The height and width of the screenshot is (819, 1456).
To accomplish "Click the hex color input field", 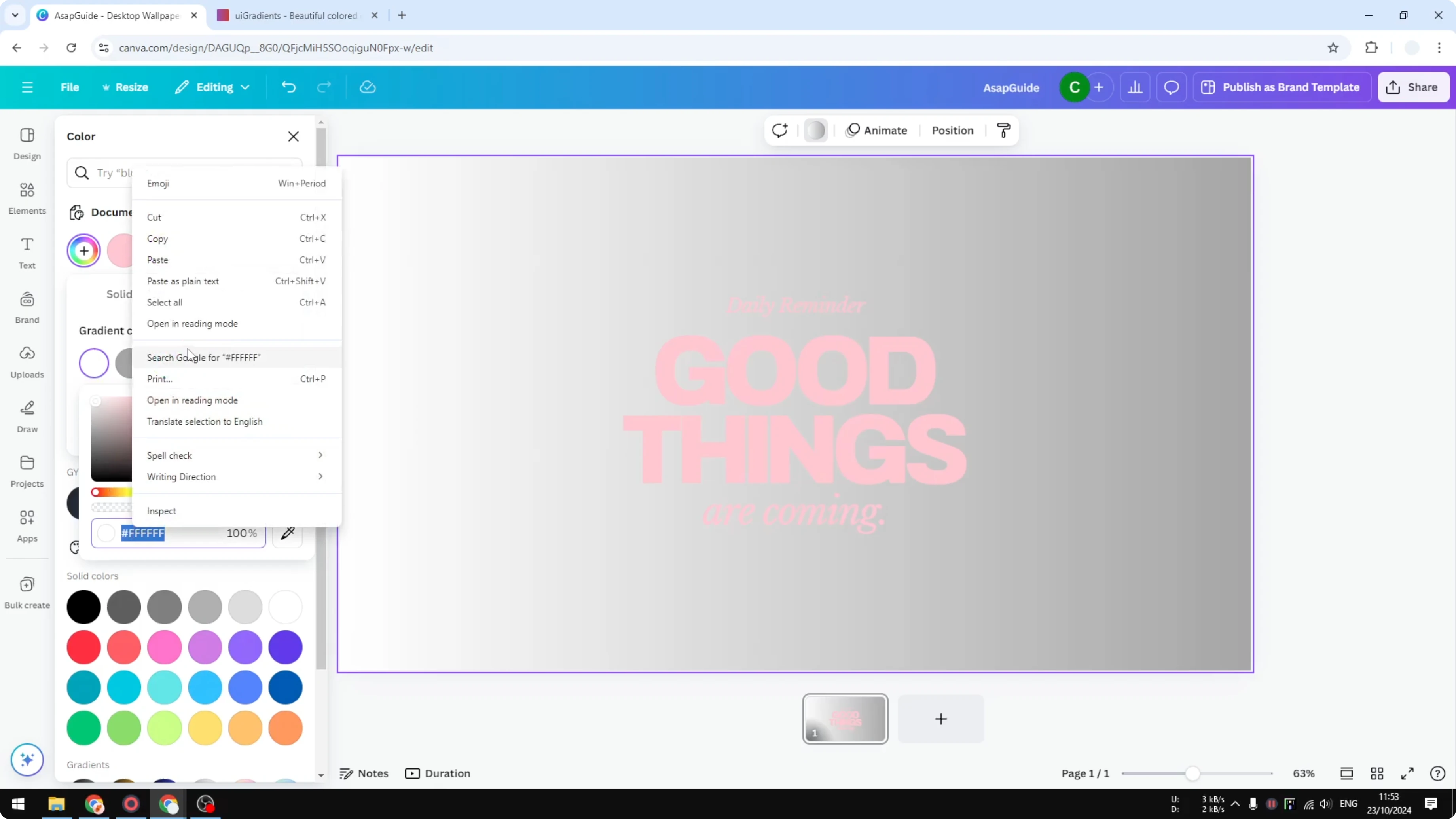I will [x=178, y=533].
